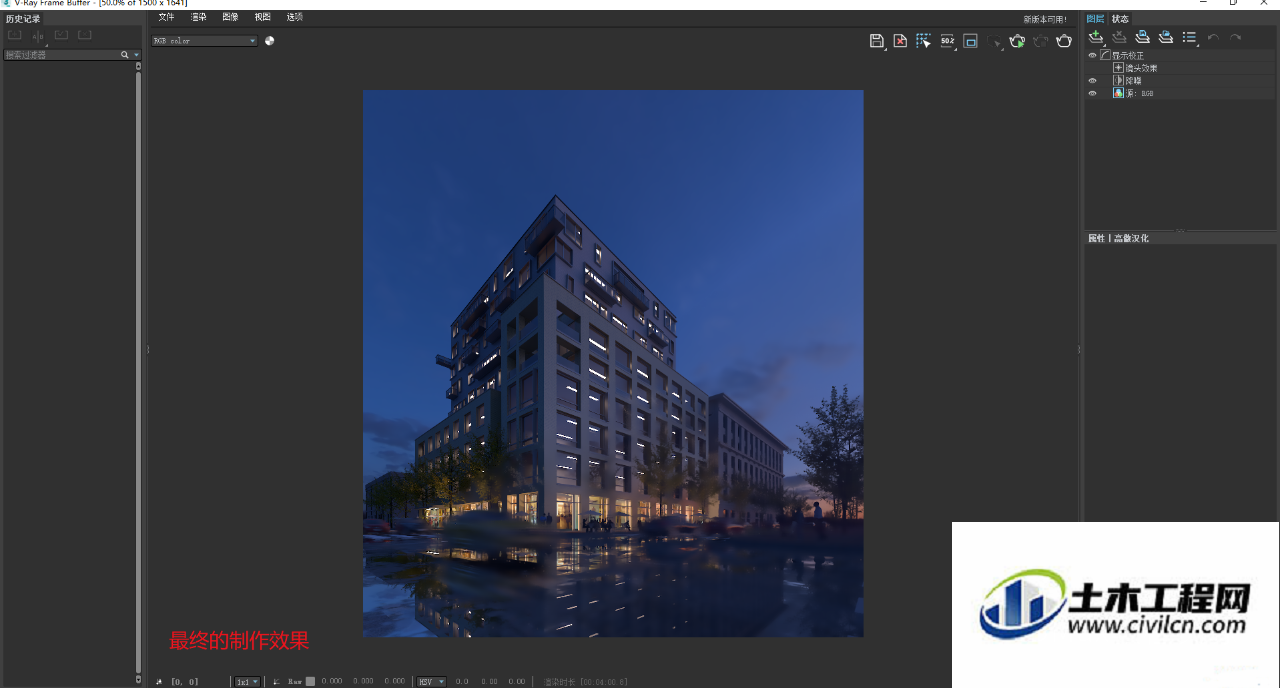Click the load from history icon
The height and width of the screenshot is (688, 1280).
coord(61,35)
